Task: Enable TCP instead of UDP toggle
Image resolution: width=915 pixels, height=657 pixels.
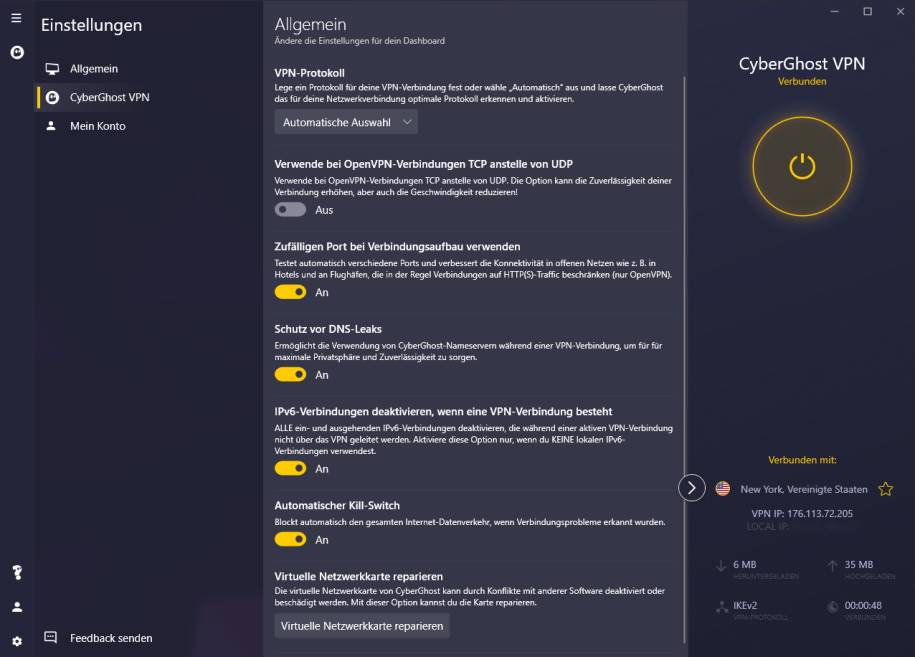Action: [290, 209]
